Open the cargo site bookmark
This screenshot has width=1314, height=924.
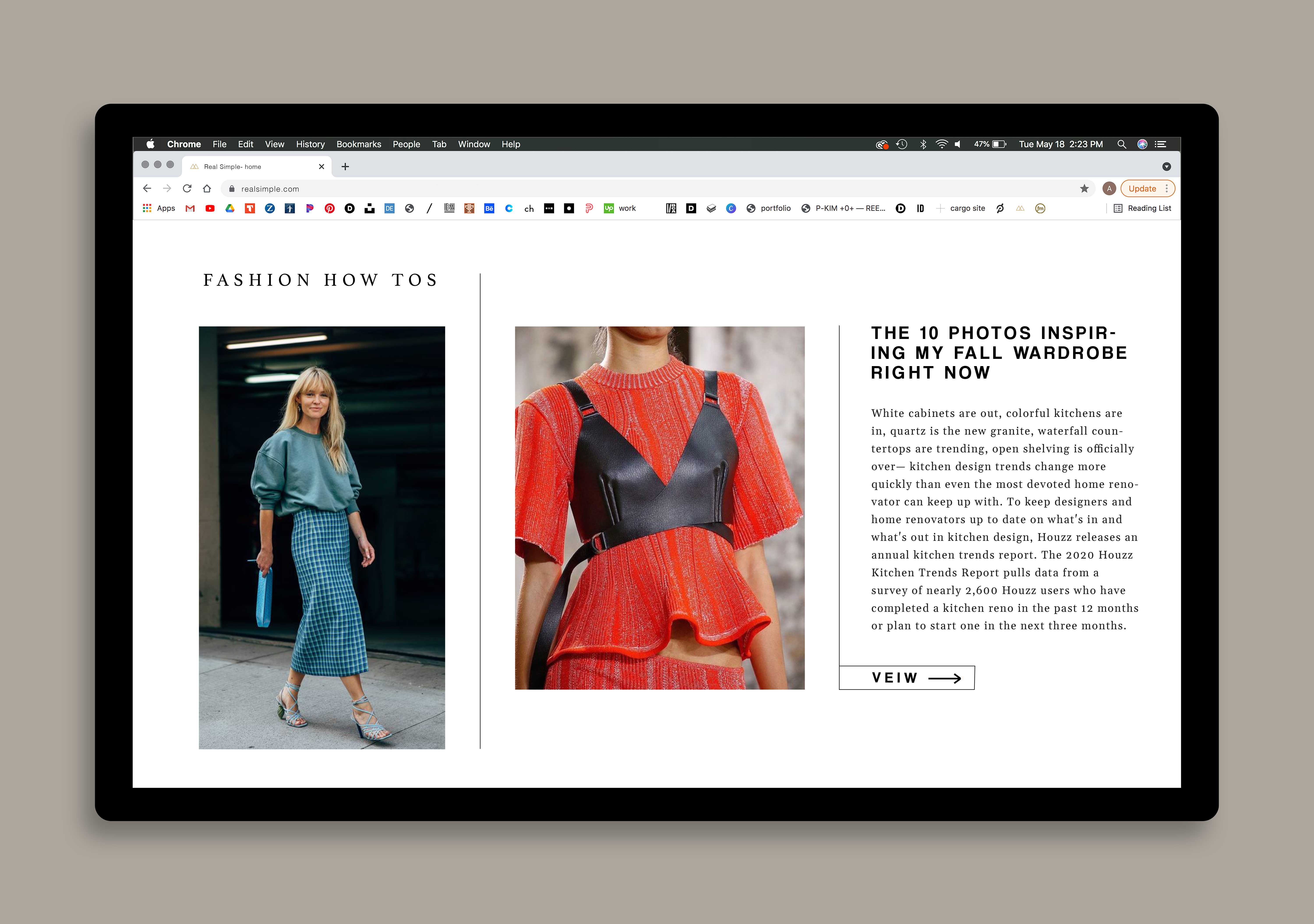pyautogui.click(x=961, y=208)
